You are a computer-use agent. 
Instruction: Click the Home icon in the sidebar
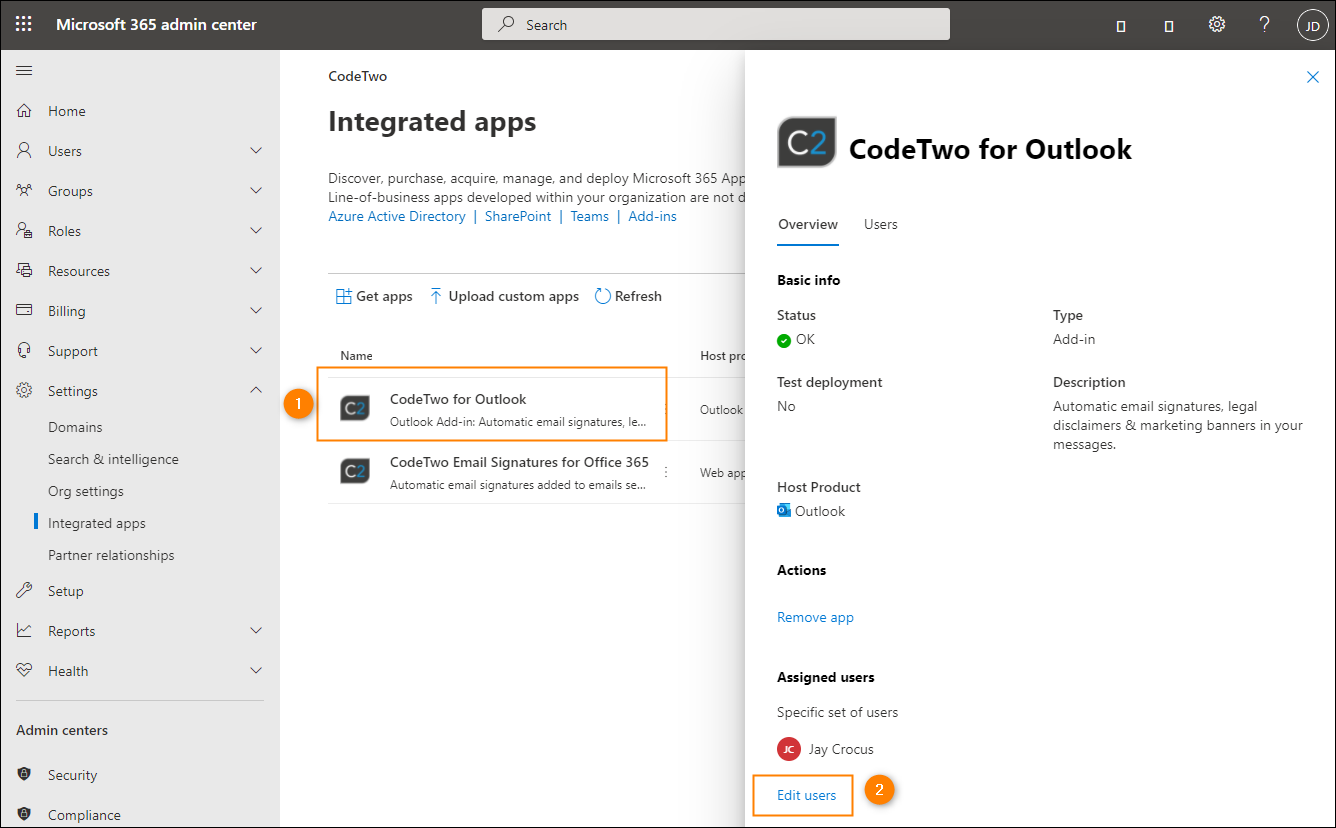point(25,111)
